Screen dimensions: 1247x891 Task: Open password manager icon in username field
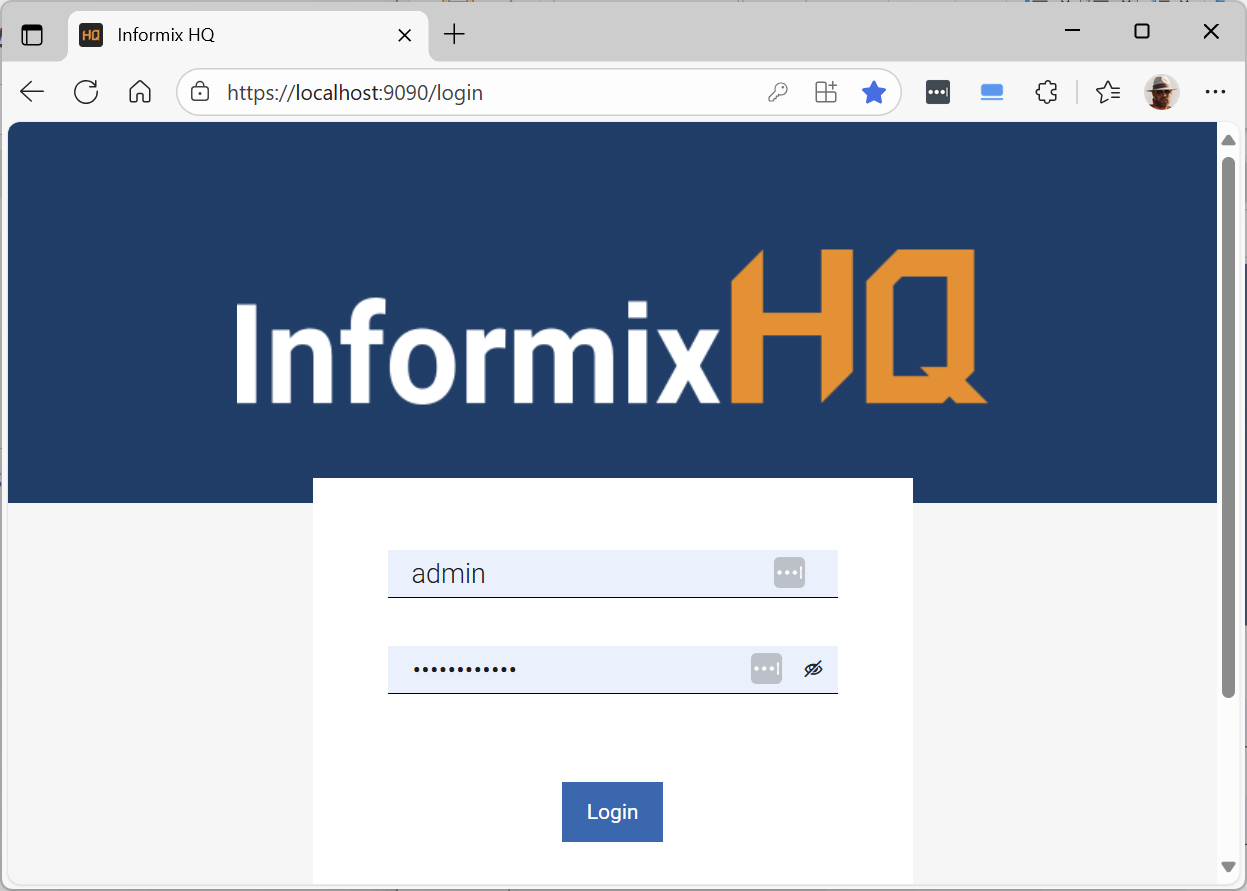(789, 573)
